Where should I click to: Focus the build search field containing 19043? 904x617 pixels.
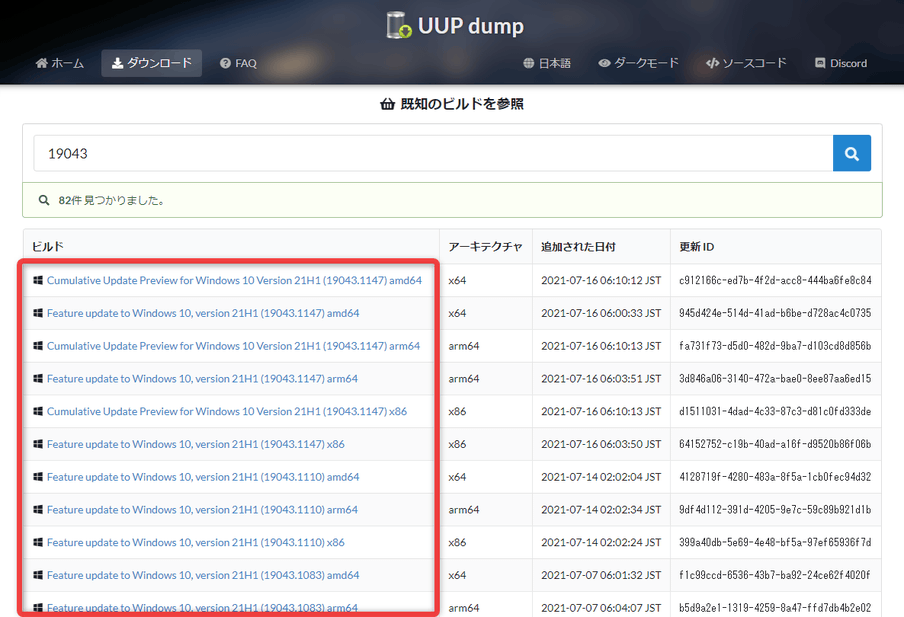(434, 153)
